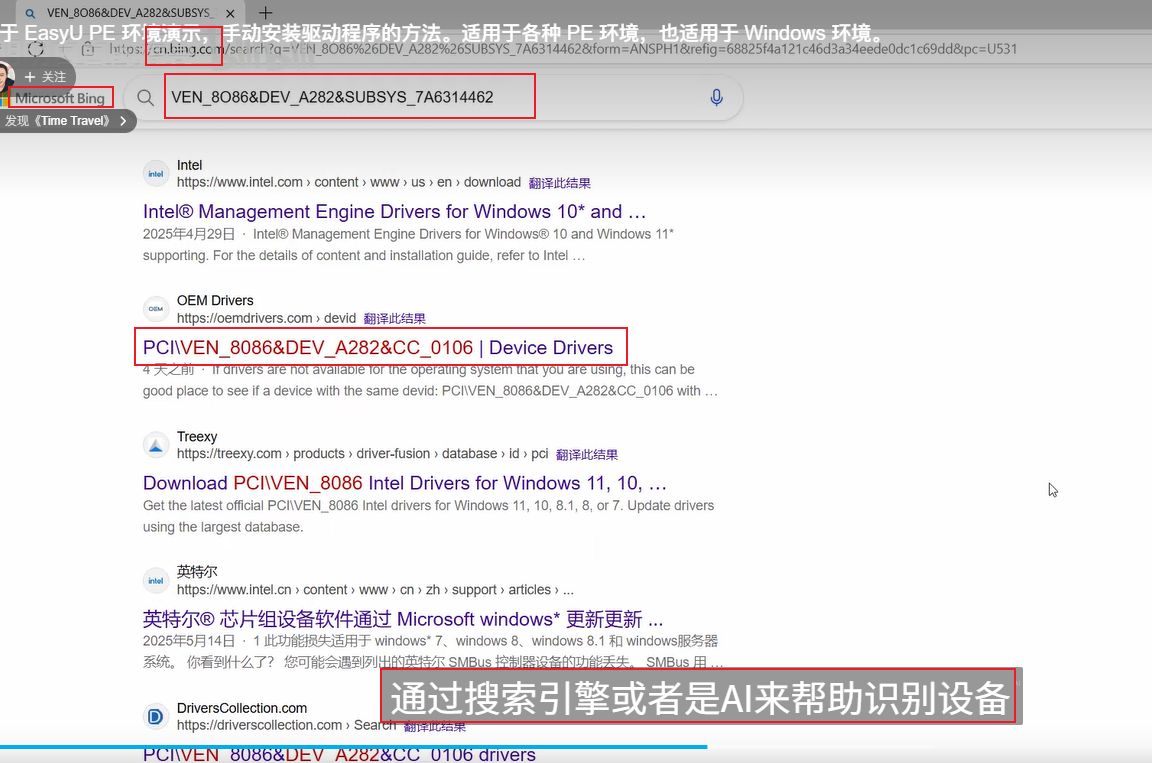
Task: Click the driverscollection.com breadcrumb URL
Action: pyautogui.click(x=287, y=725)
